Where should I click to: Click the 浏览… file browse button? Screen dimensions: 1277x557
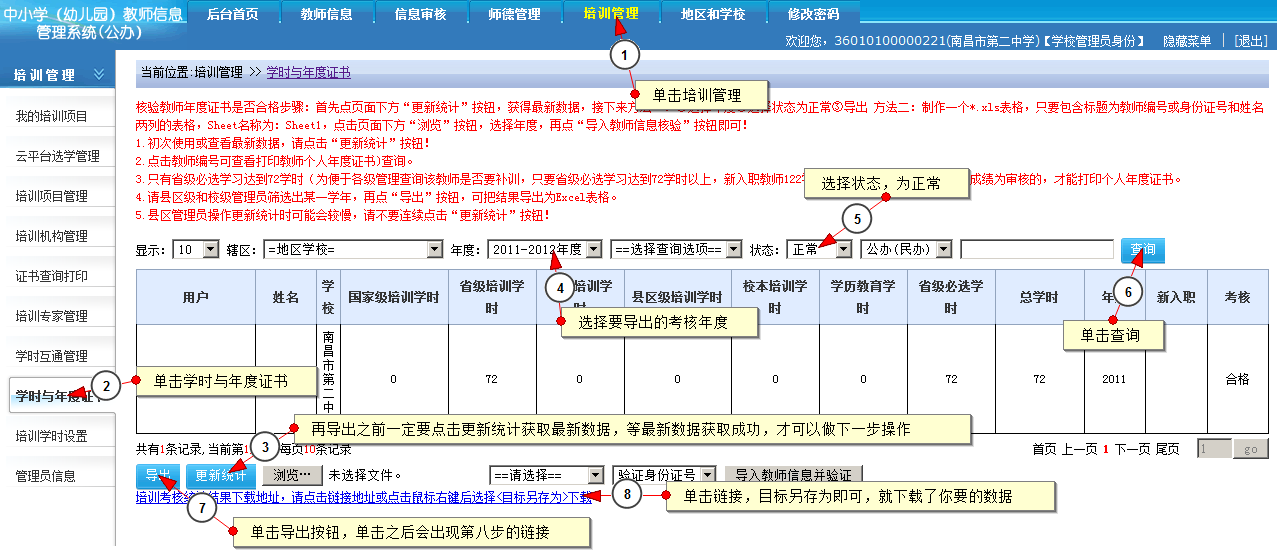(292, 474)
